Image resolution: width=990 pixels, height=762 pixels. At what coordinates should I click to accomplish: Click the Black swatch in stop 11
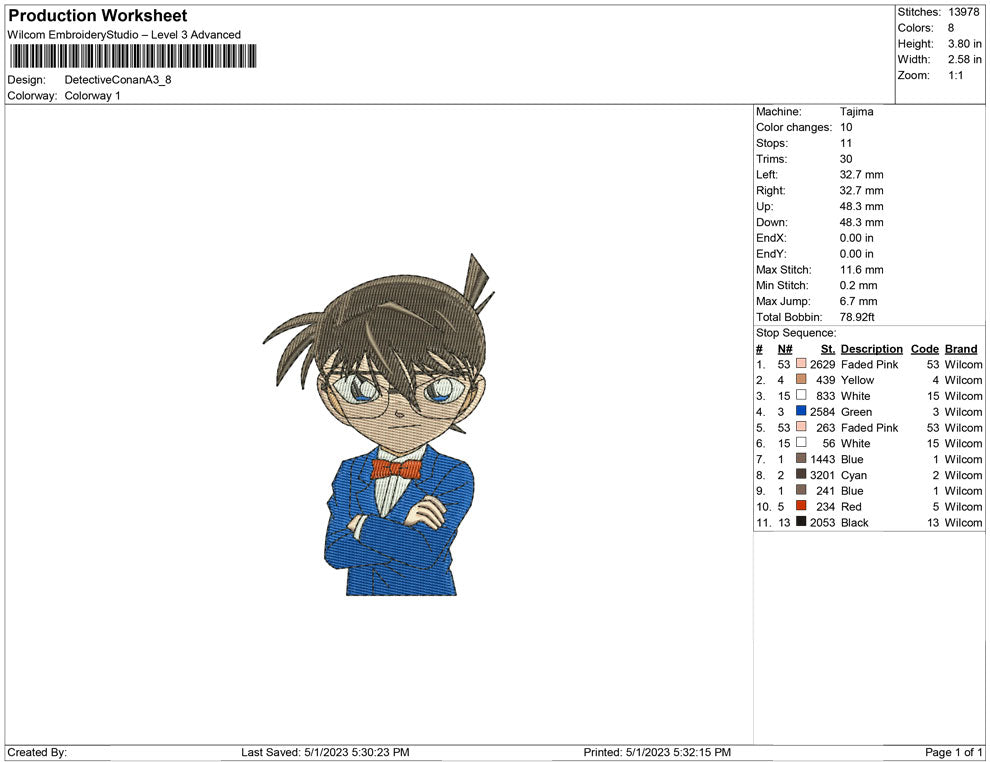coord(801,521)
